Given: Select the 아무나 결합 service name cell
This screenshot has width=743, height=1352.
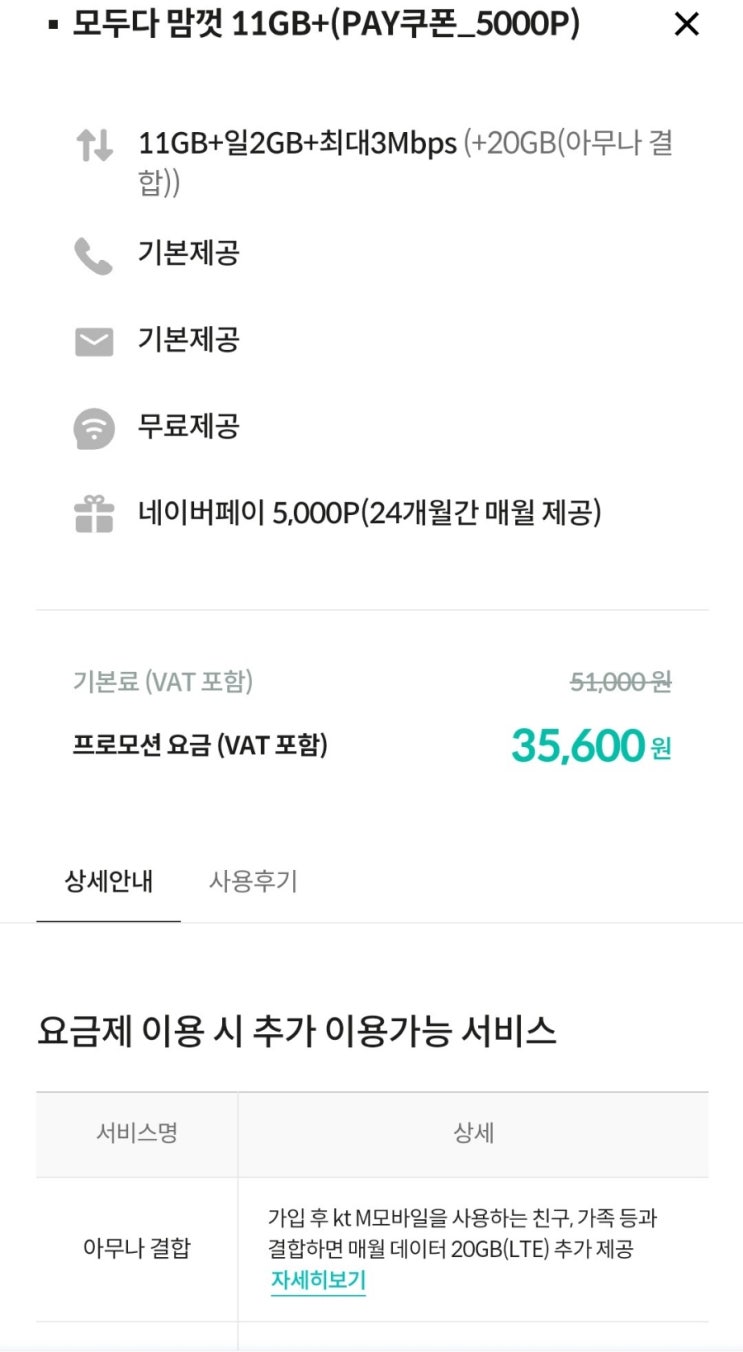Looking at the screenshot, I should (x=137, y=1248).
